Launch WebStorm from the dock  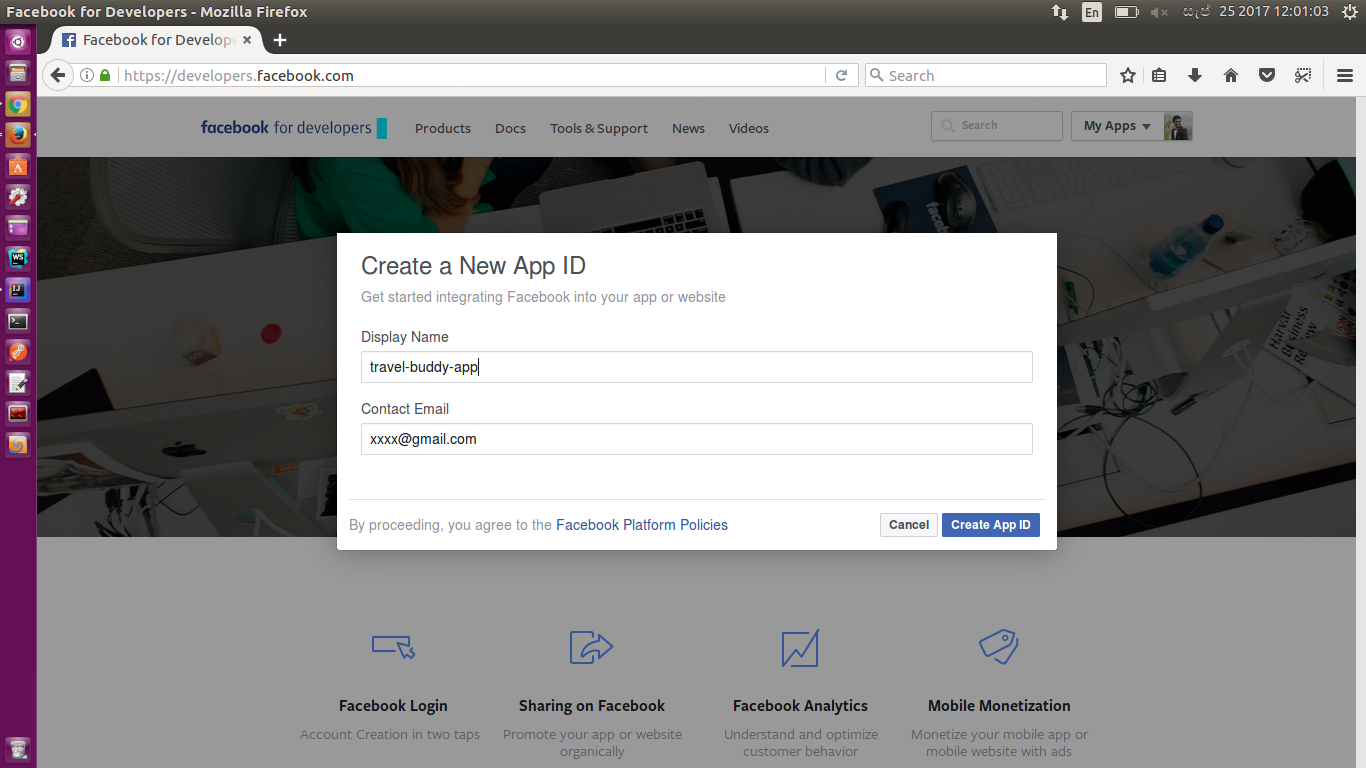[x=18, y=259]
